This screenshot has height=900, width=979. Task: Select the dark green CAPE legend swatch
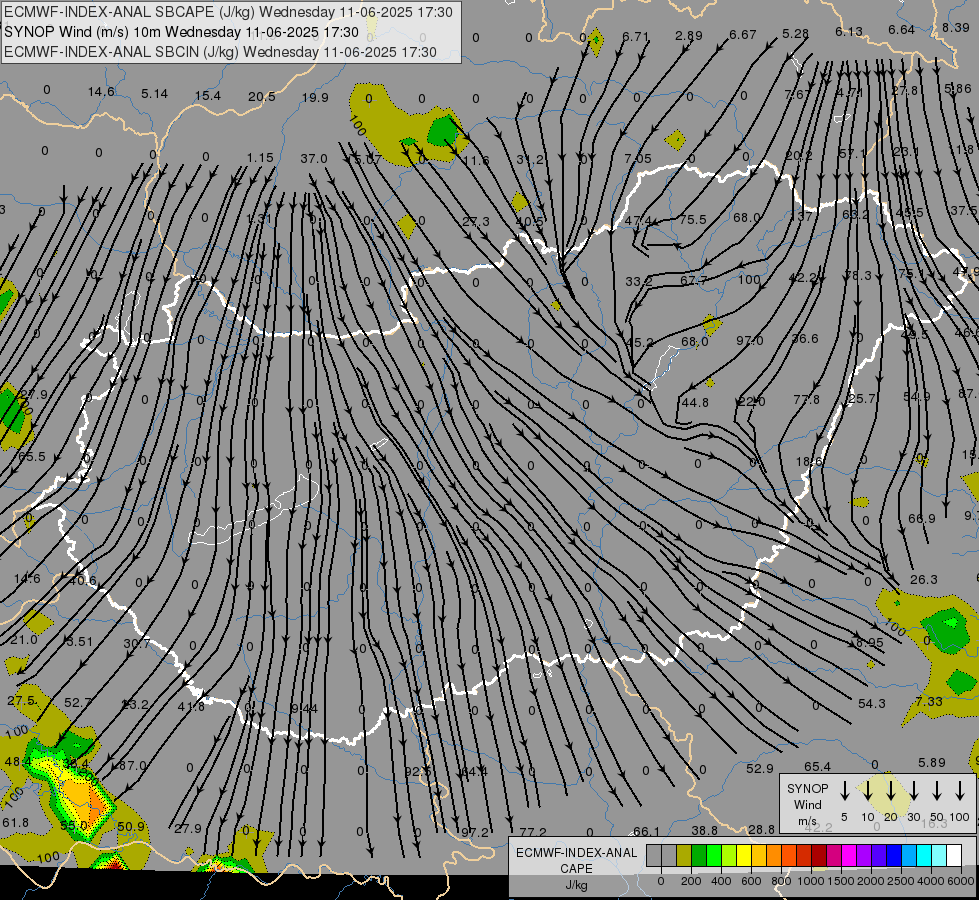coord(699,856)
